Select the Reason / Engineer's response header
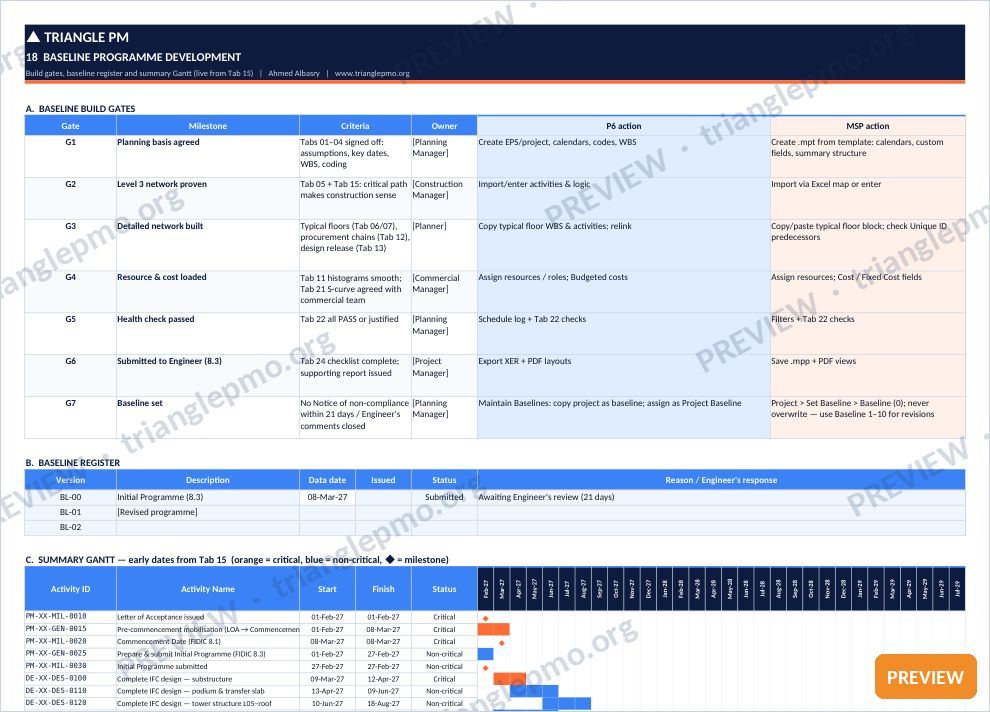This screenshot has width=990, height=712. (x=721, y=480)
